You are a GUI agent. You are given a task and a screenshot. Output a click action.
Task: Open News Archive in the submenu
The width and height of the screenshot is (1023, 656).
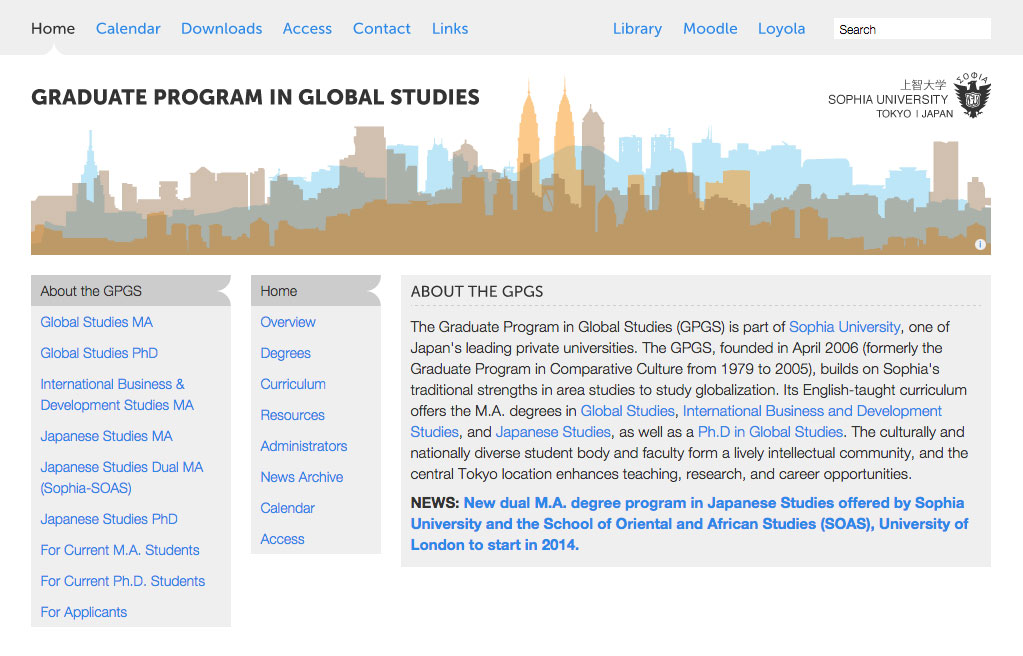301,477
